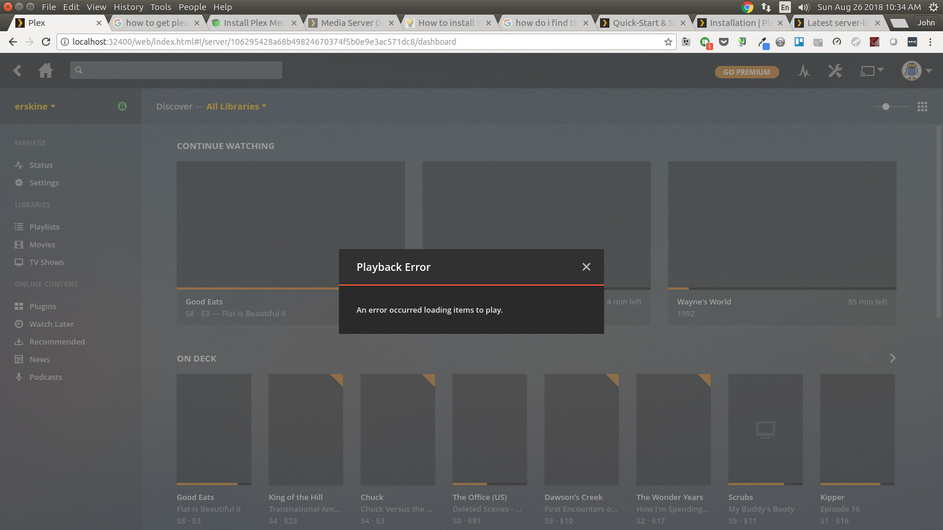Expand the erskine server dropdown
The height and width of the screenshot is (530, 943).
35,106
